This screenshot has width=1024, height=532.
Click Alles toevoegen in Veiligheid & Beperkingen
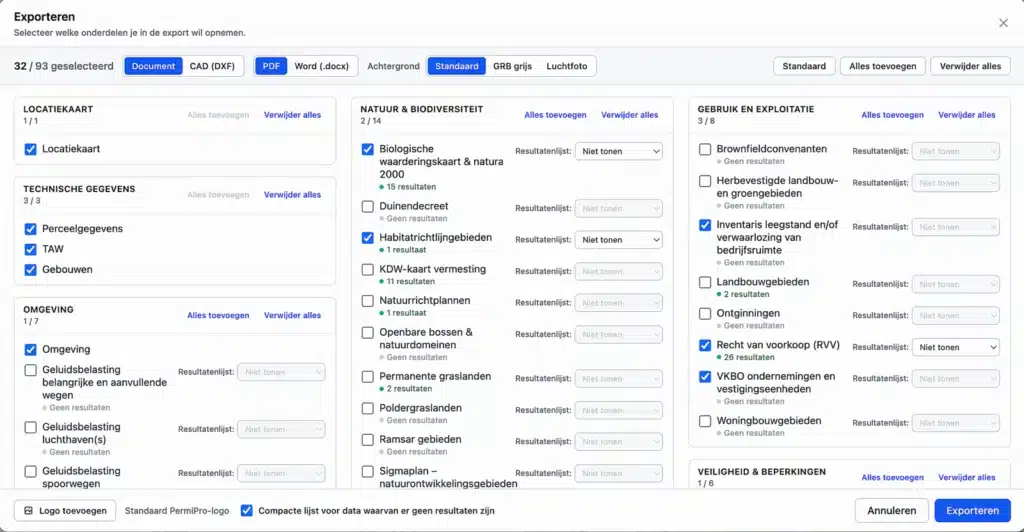pos(892,478)
